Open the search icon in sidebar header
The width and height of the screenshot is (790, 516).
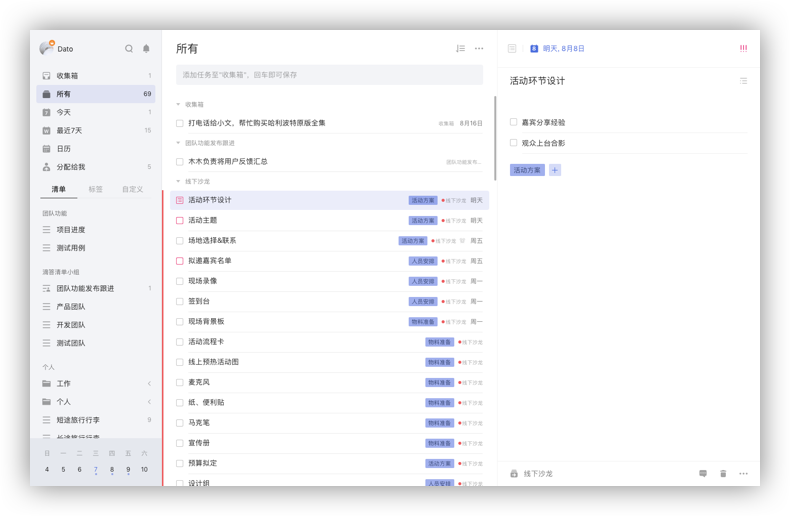pos(129,48)
